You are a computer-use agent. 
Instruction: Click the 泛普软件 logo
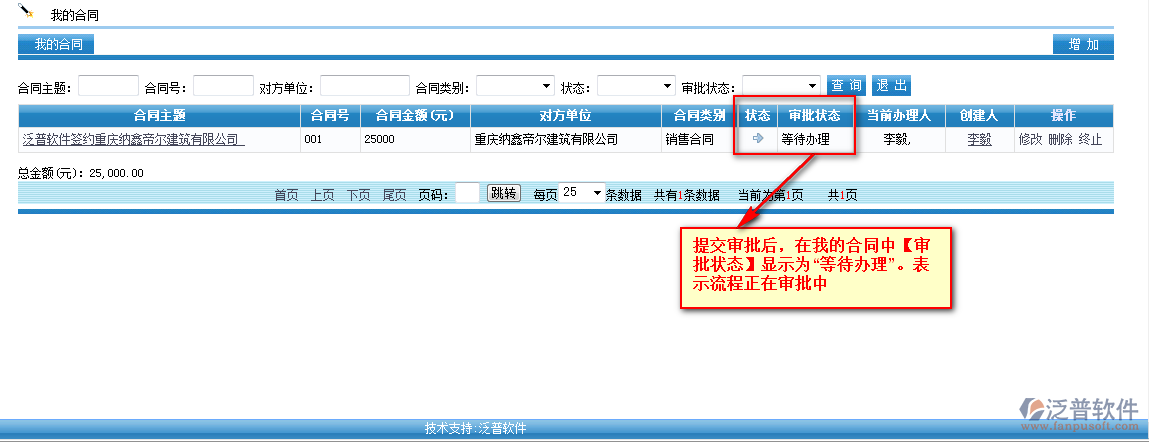pyautogui.click(x=1078, y=413)
